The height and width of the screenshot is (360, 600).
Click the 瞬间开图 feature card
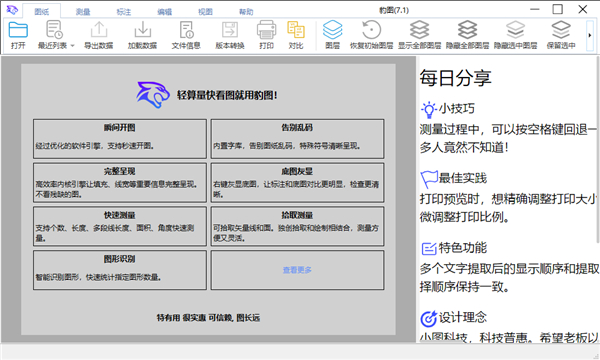(120, 138)
